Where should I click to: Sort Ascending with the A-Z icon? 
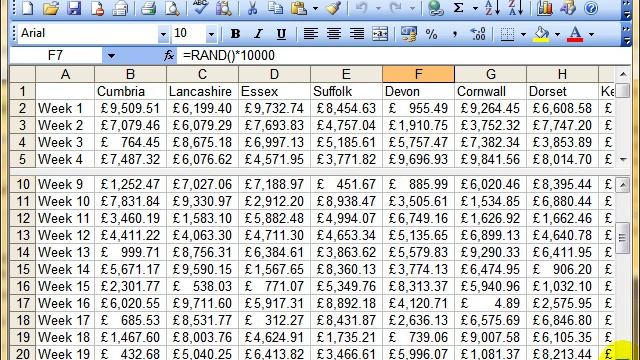pyautogui.click(x=492, y=8)
